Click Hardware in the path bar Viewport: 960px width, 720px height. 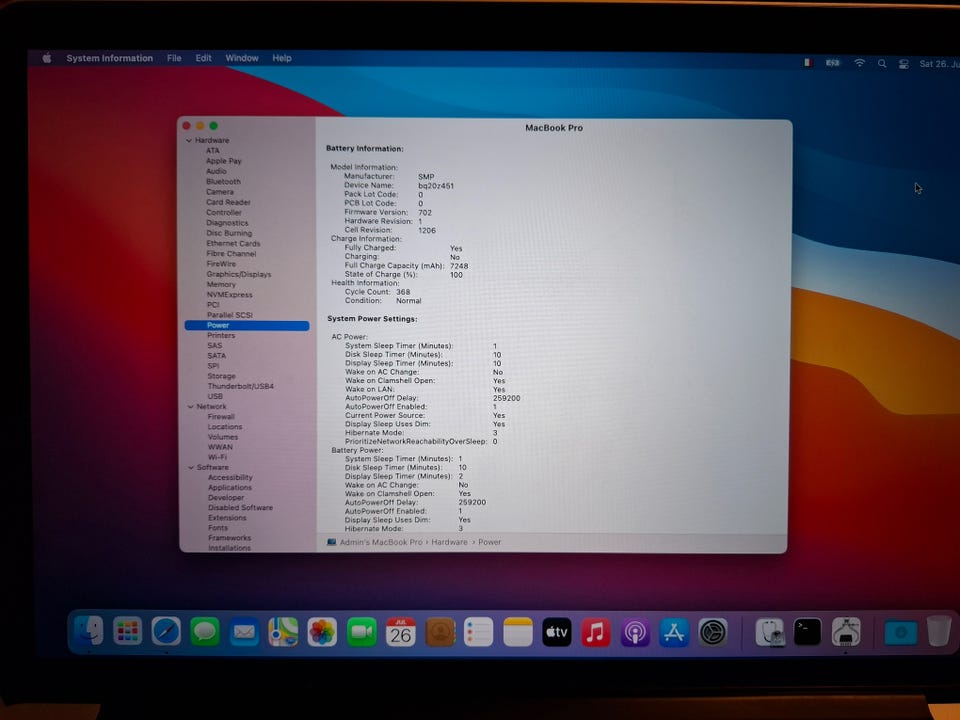coord(449,542)
